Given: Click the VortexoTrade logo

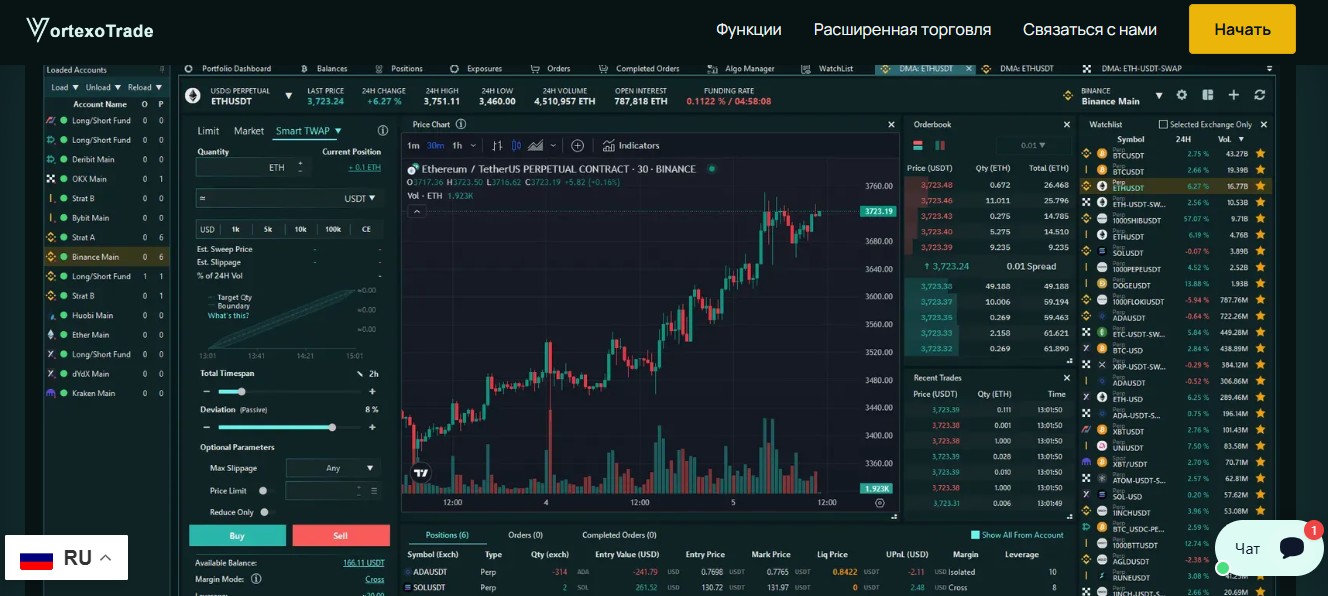Looking at the screenshot, I should pos(89,30).
